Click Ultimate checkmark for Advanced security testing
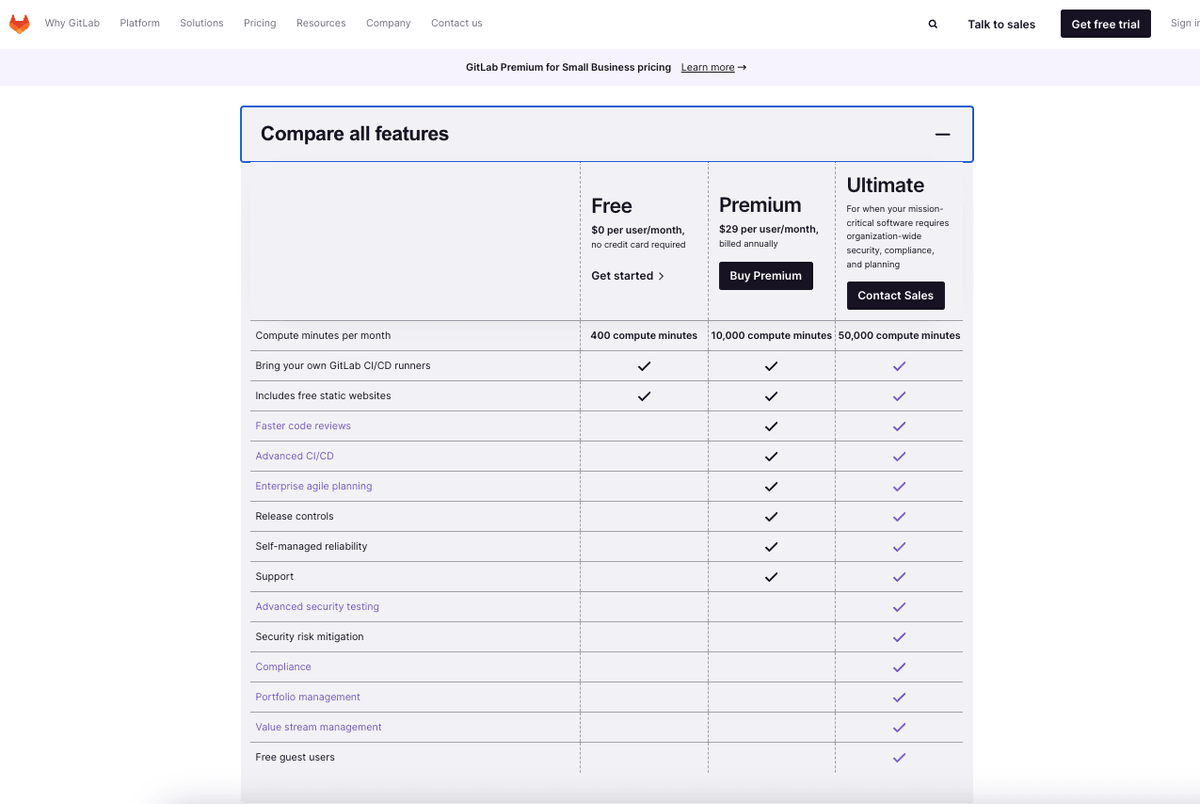Viewport: 1200px width, 804px height. click(x=899, y=607)
